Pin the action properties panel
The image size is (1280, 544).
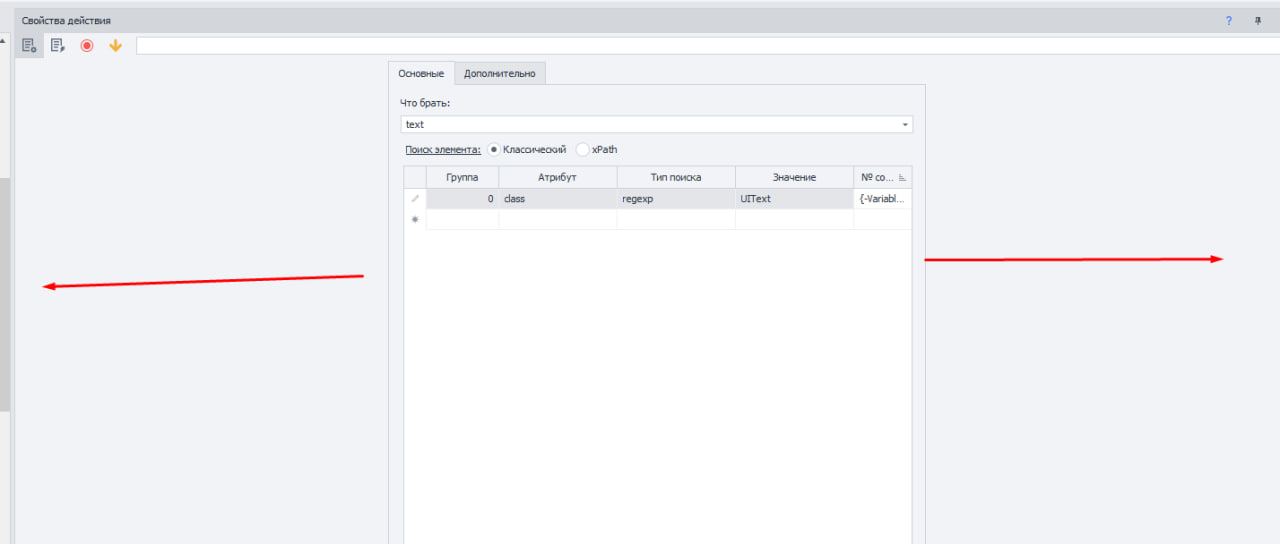pos(1258,20)
